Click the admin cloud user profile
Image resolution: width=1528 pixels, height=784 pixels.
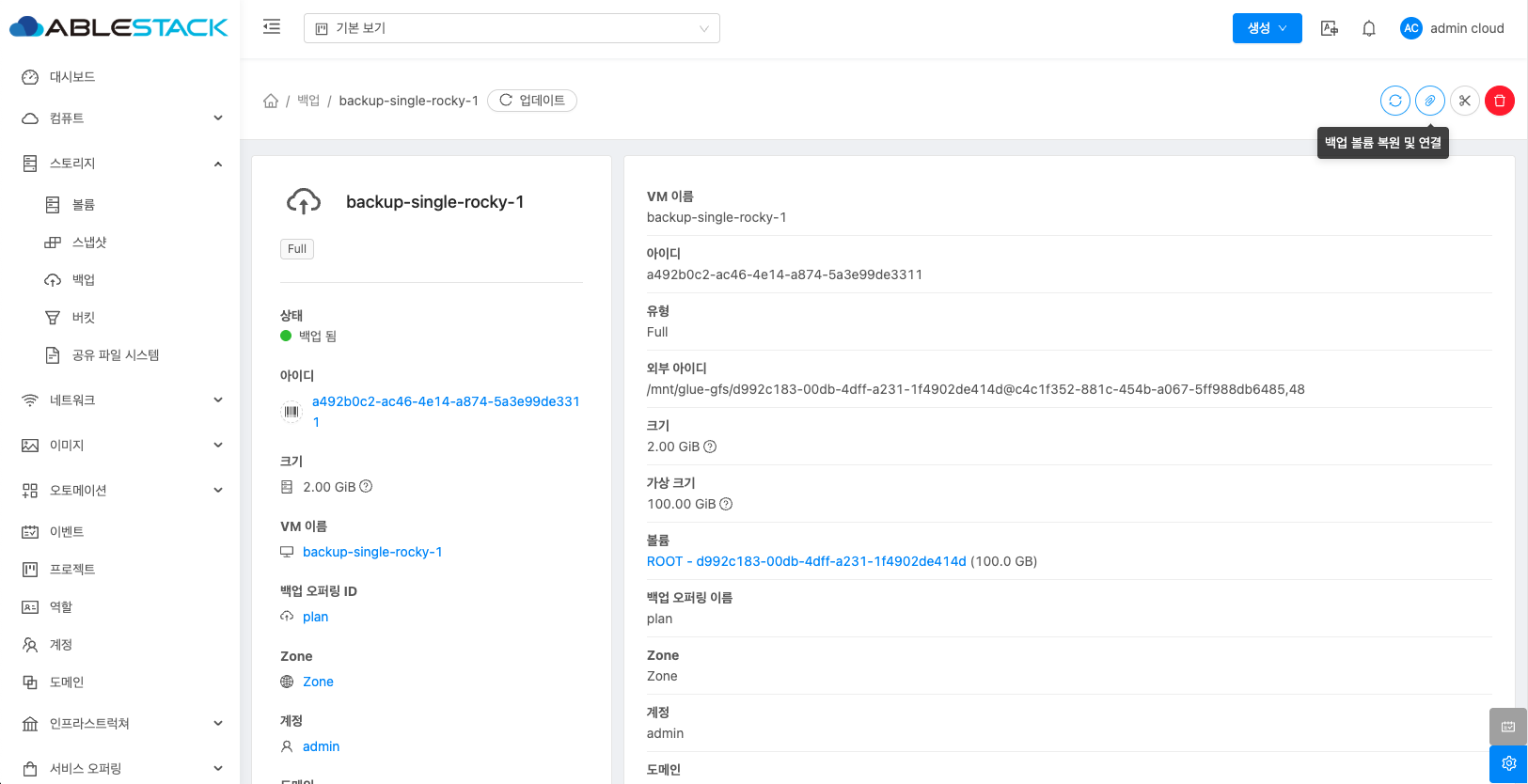coord(1453,28)
